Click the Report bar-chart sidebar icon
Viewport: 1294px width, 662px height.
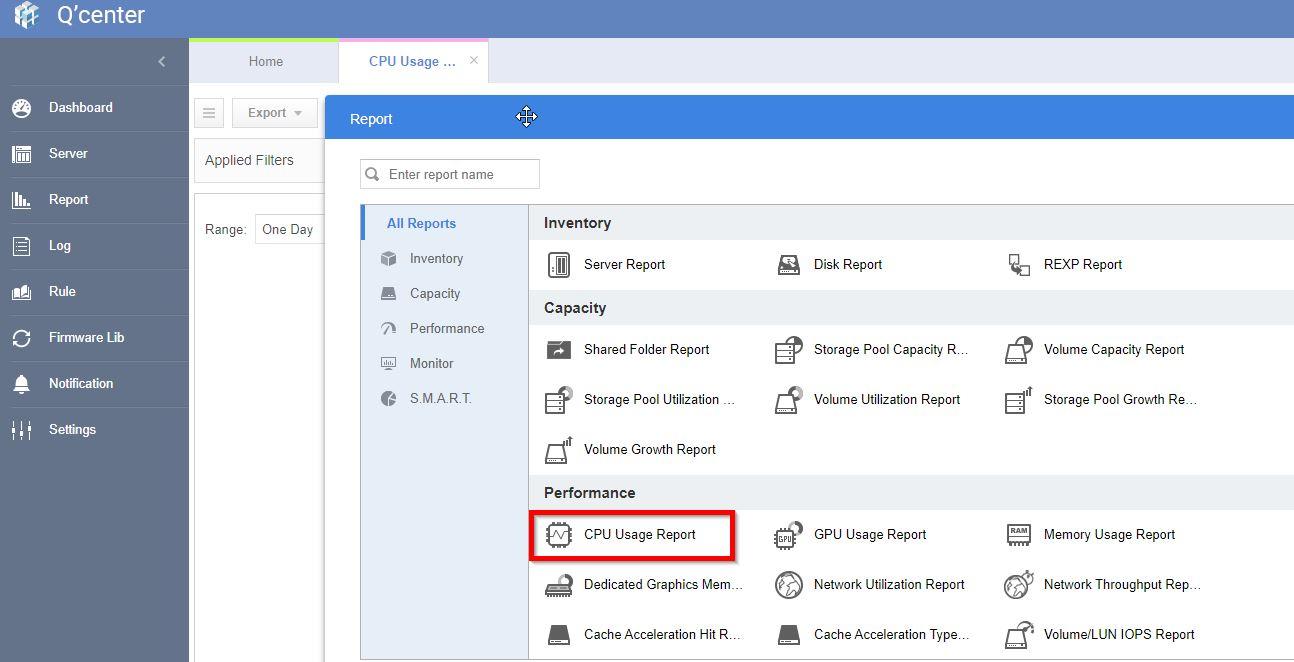(22, 200)
